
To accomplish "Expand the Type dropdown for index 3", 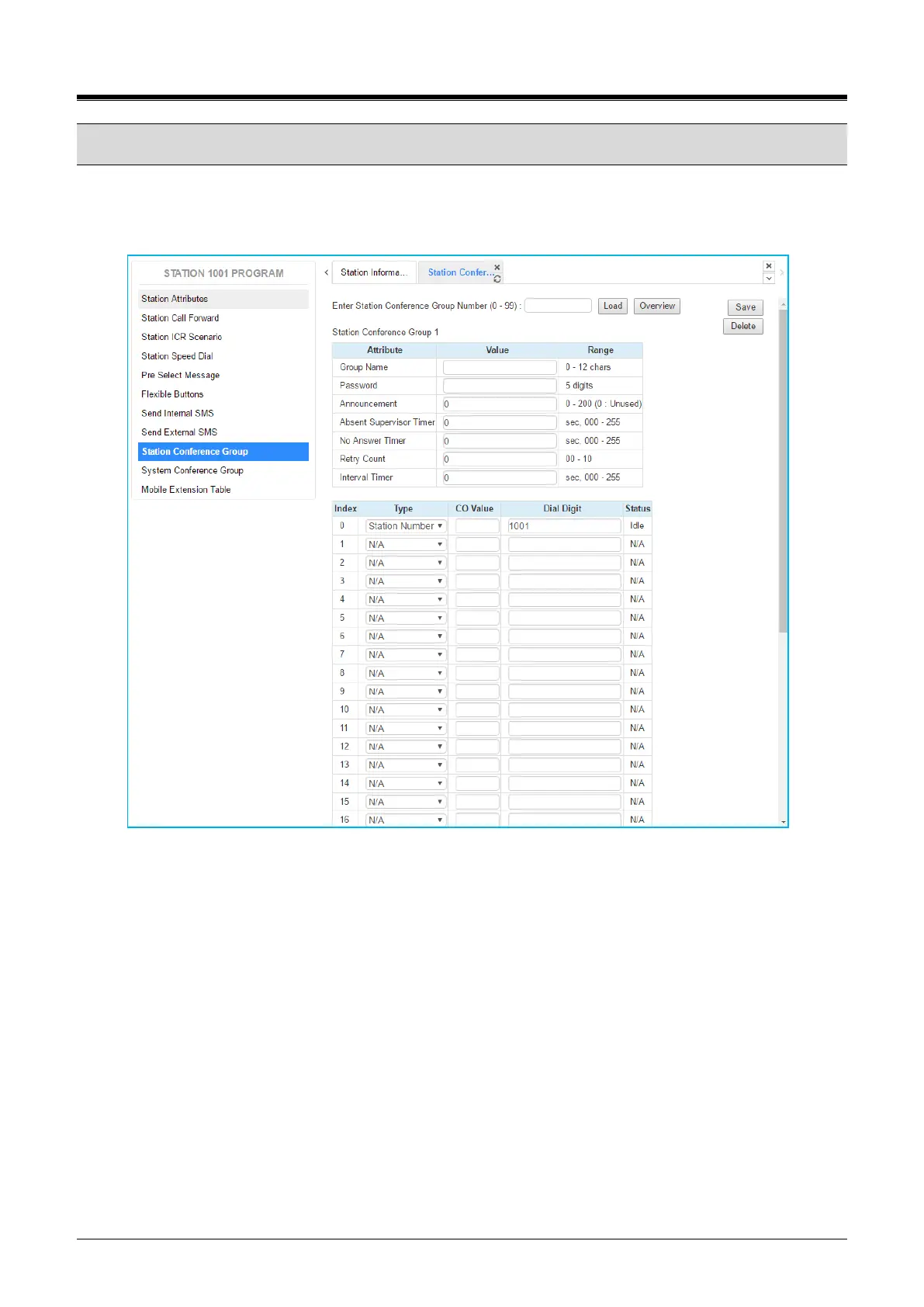I will click(406, 581).
